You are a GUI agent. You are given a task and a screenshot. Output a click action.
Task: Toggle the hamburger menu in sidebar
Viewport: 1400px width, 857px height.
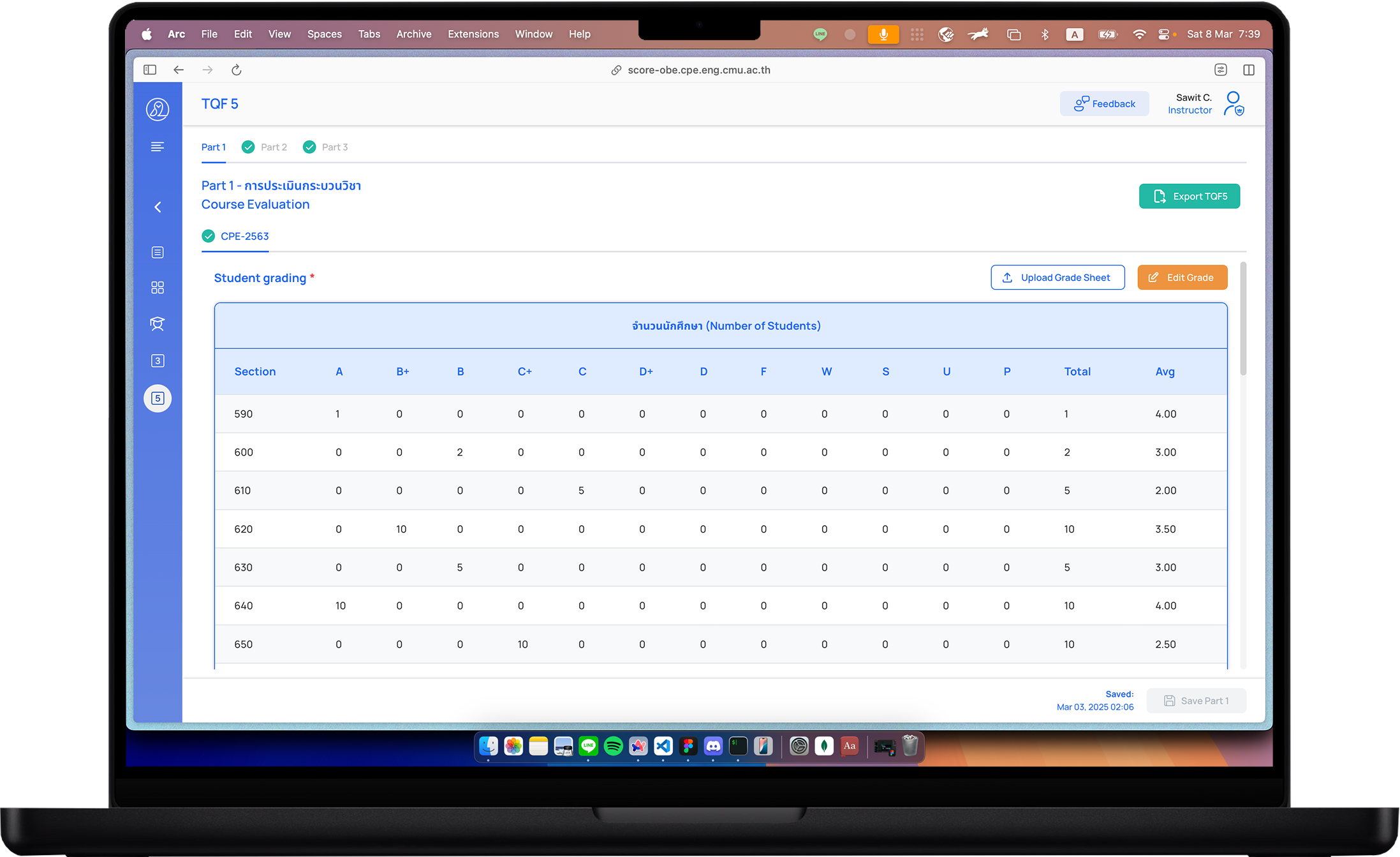[158, 147]
